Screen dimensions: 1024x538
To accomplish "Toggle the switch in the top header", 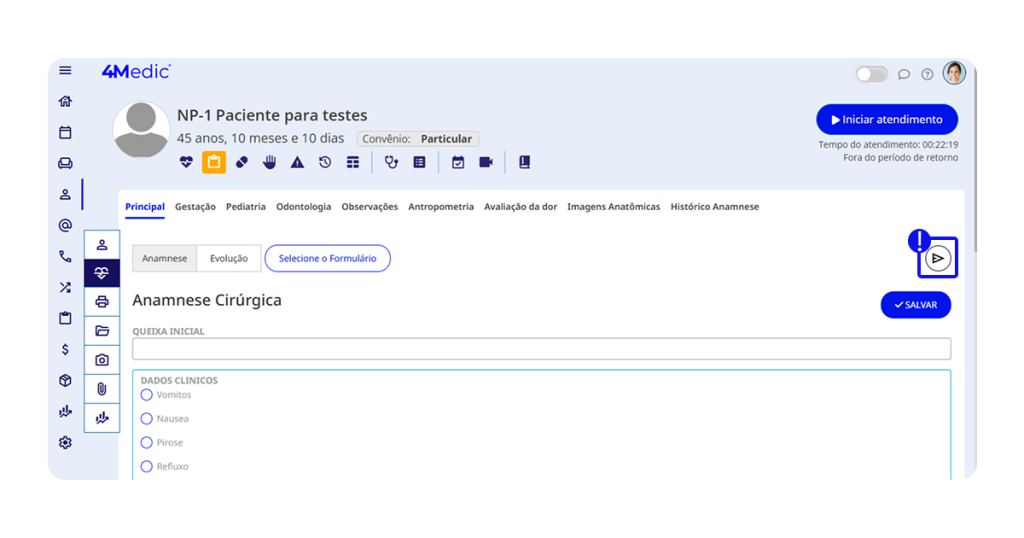I will coord(871,74).
